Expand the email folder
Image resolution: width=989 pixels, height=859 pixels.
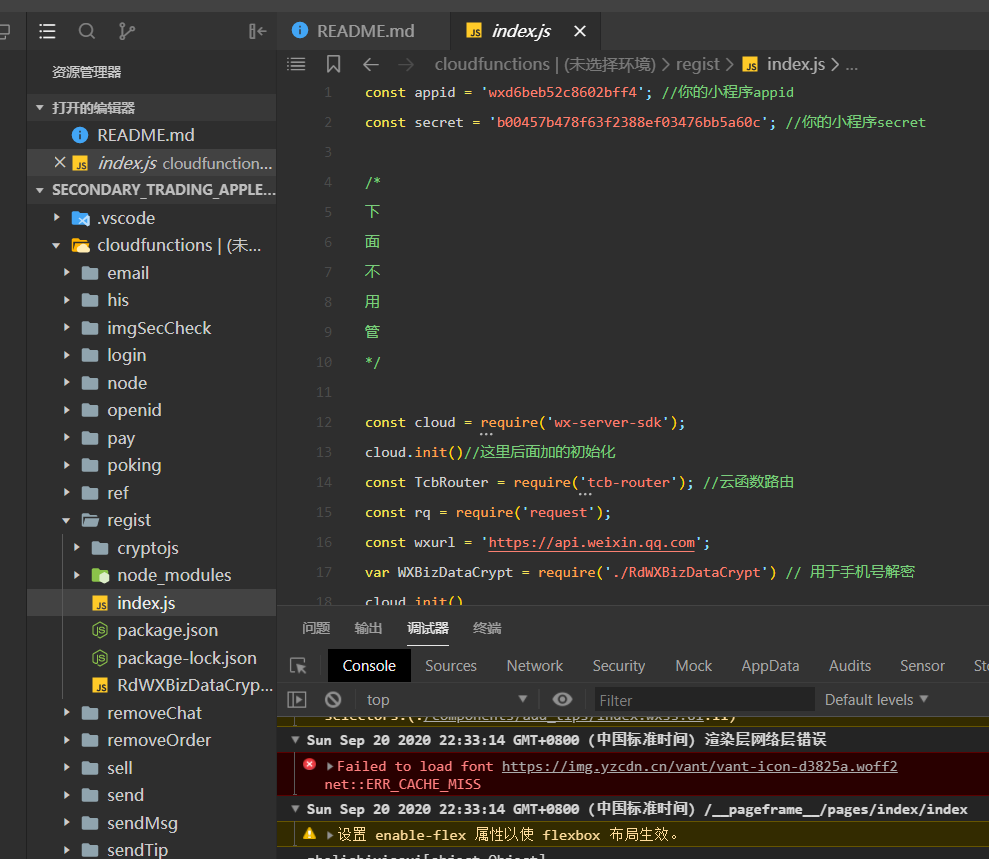click(x=67, y=272)
